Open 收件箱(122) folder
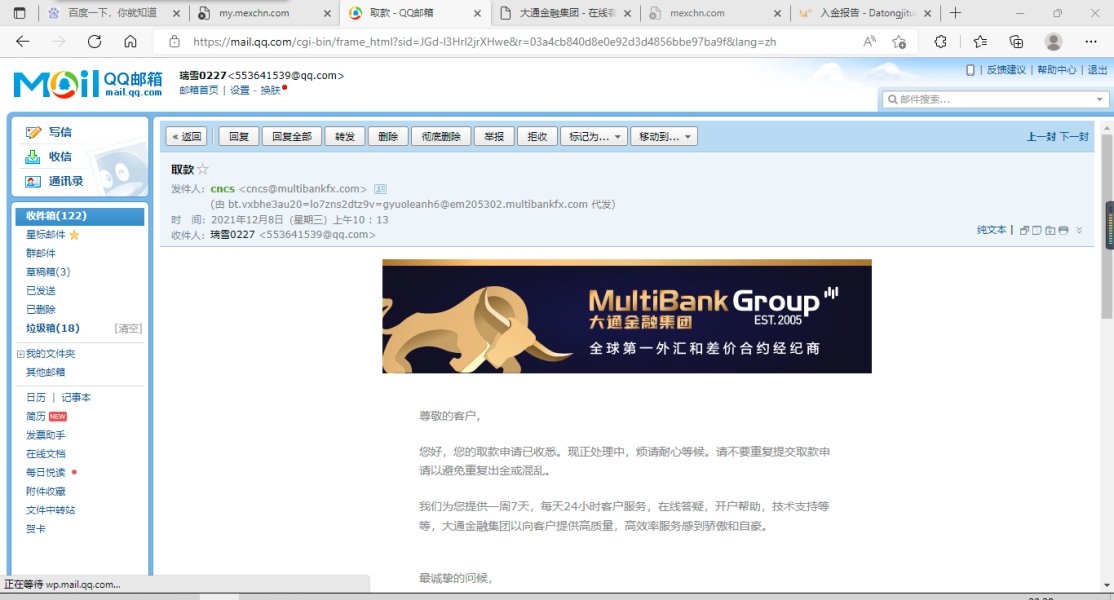 pyautogui.click(x=80, y=216)
